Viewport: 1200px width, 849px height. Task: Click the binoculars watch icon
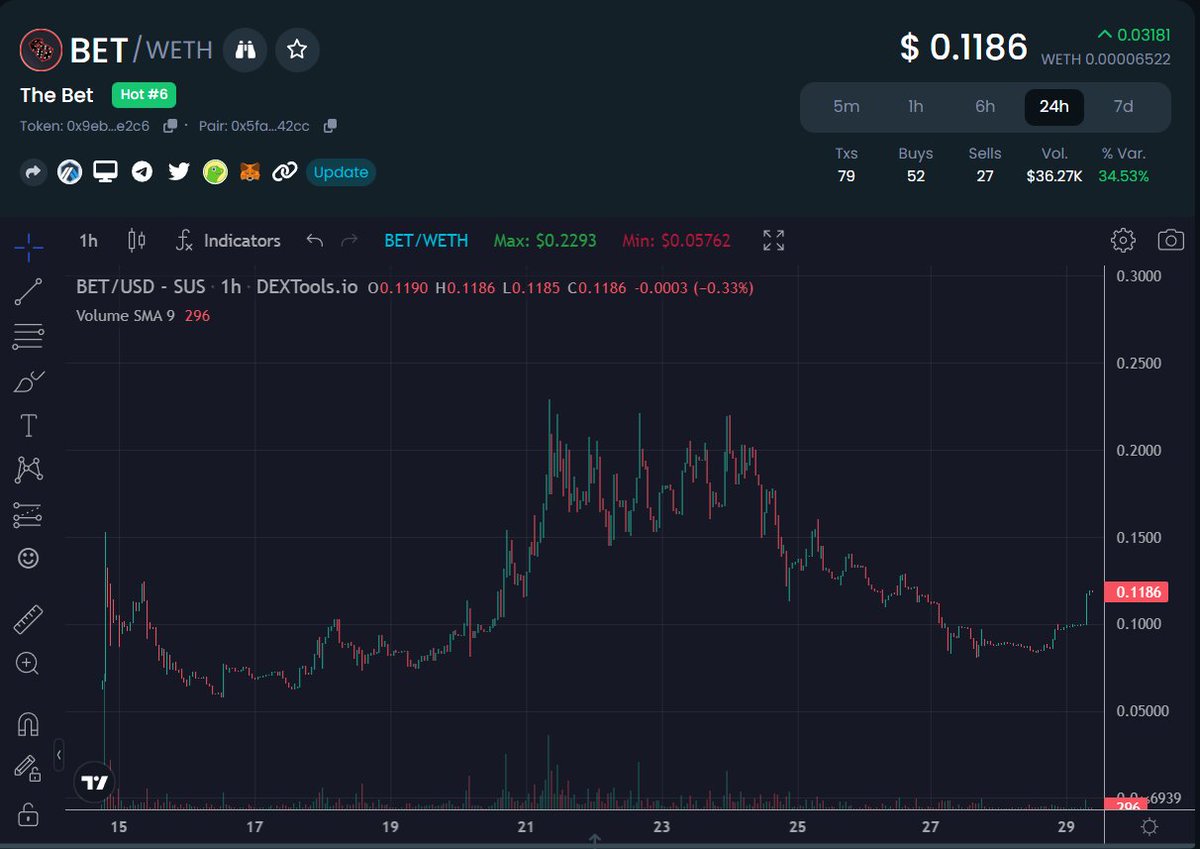[x=245, y=49]
